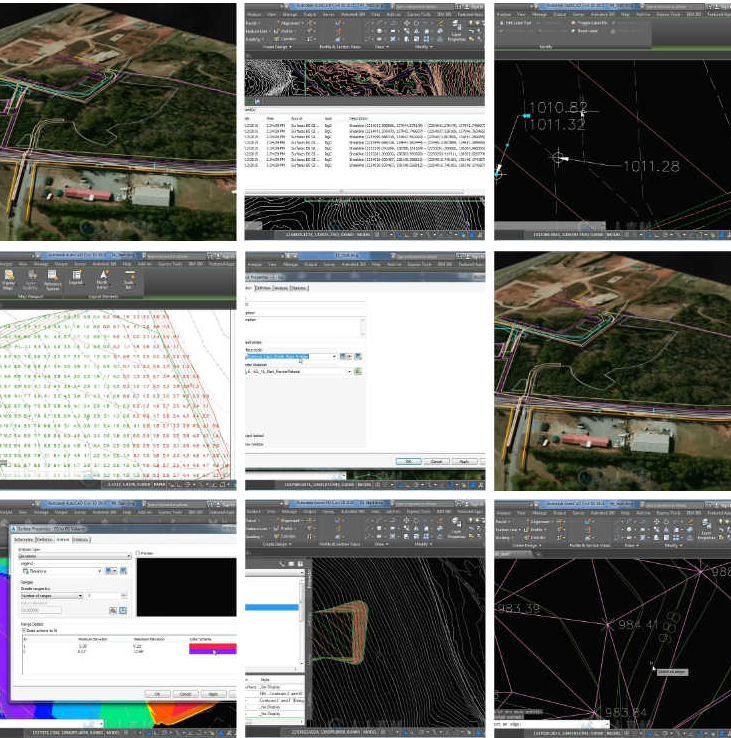The height and width of the screenshot is (738, 731).
Task: Toggle Scale scheme to fit checkbox
Action: 25,630
